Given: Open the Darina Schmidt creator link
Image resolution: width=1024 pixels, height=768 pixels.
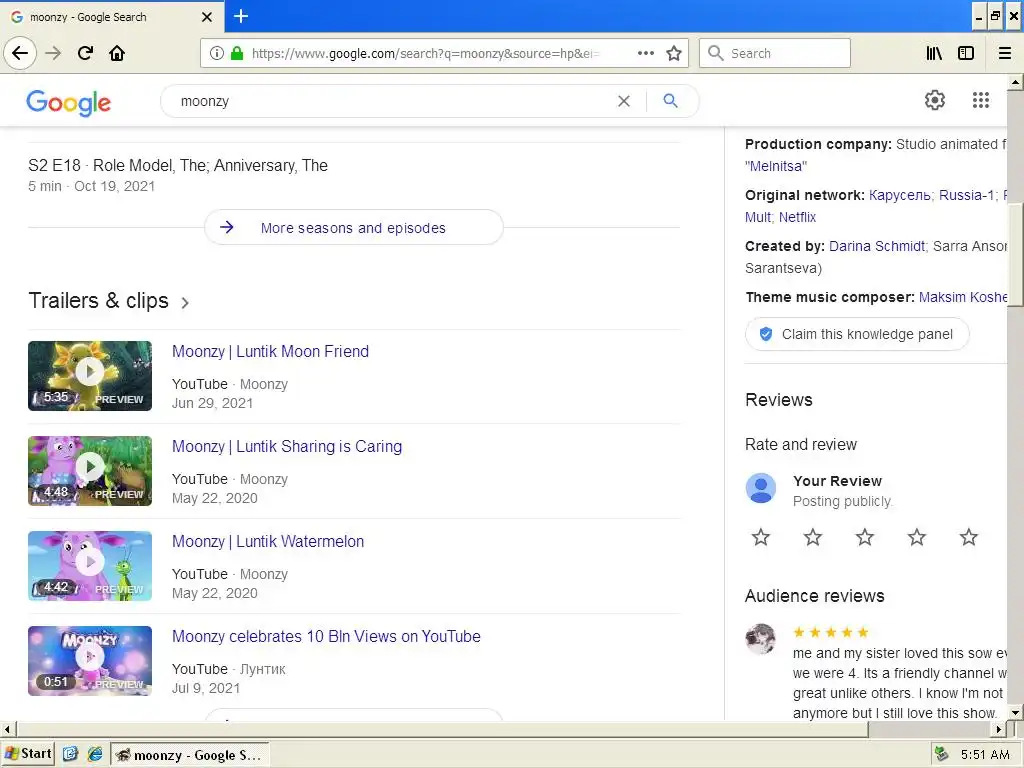Looking at the screenshot, I should pos(877,246).
